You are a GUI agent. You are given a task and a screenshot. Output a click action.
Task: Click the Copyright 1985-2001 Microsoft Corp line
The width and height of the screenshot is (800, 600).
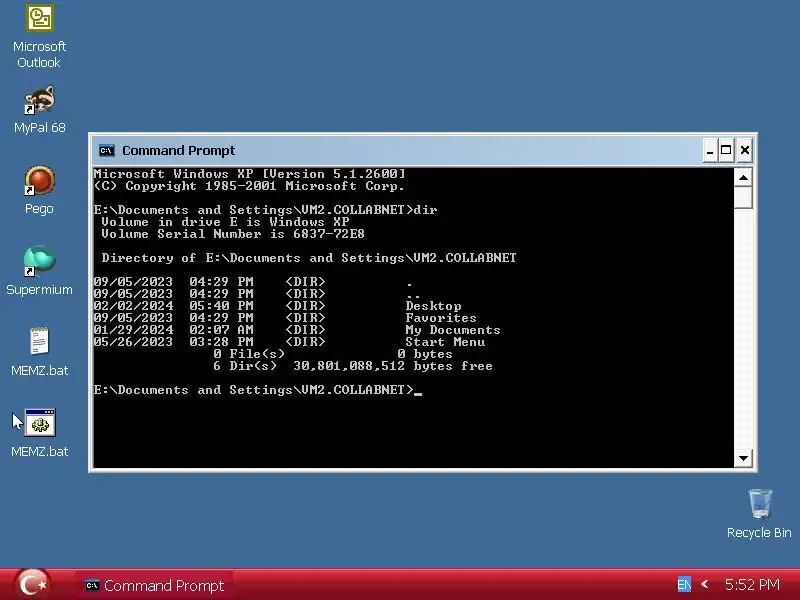tap(249, 186)
